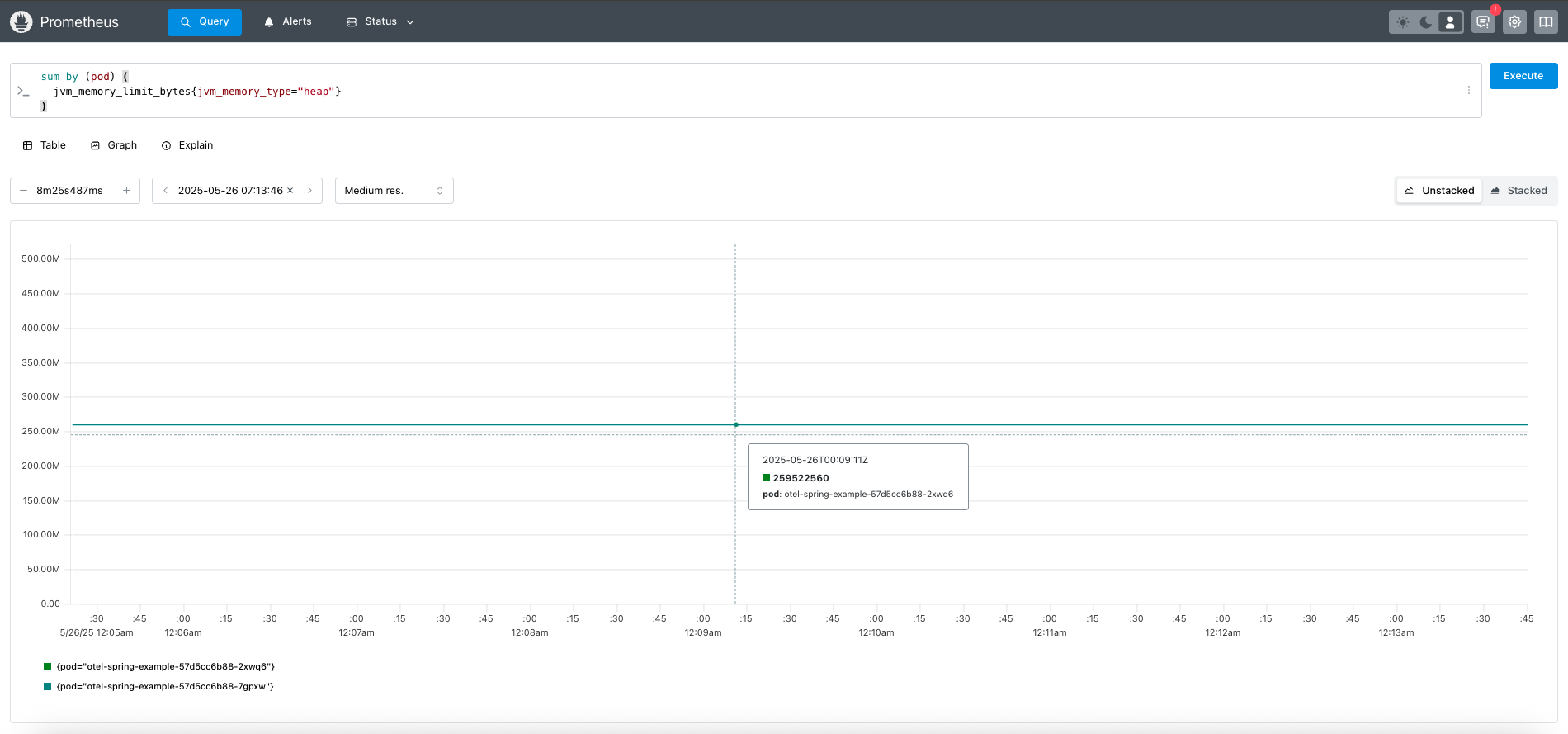
Task: Select browser-preferred theme with user icon
Action: pos(1450,22)
